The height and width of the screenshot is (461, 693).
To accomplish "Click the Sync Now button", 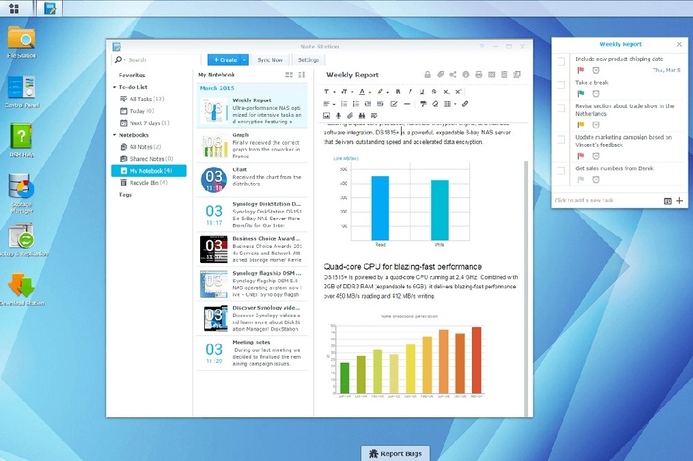I will pos(270,60).
